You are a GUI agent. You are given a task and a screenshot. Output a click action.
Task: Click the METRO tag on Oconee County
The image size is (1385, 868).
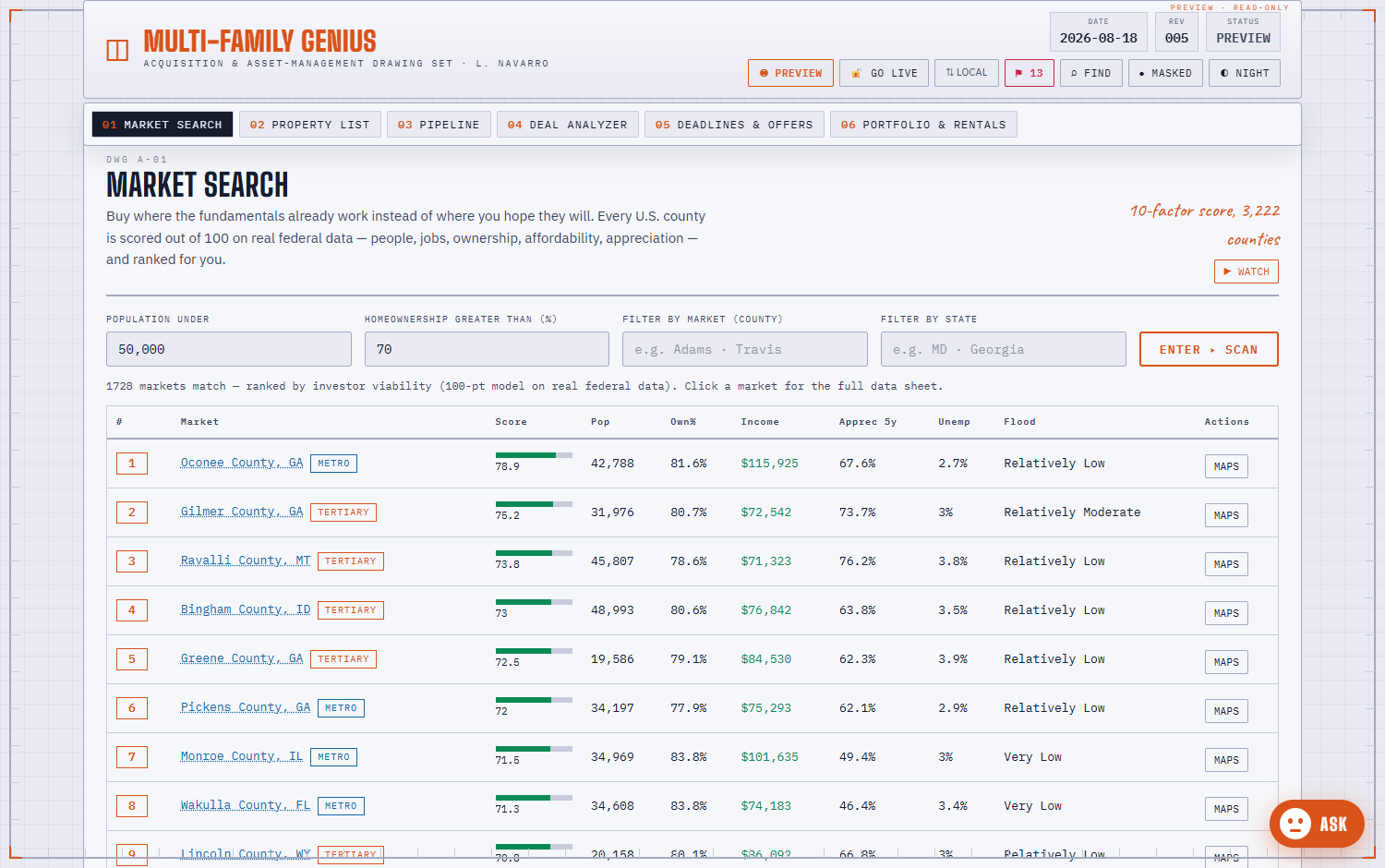tap(333, 464)
